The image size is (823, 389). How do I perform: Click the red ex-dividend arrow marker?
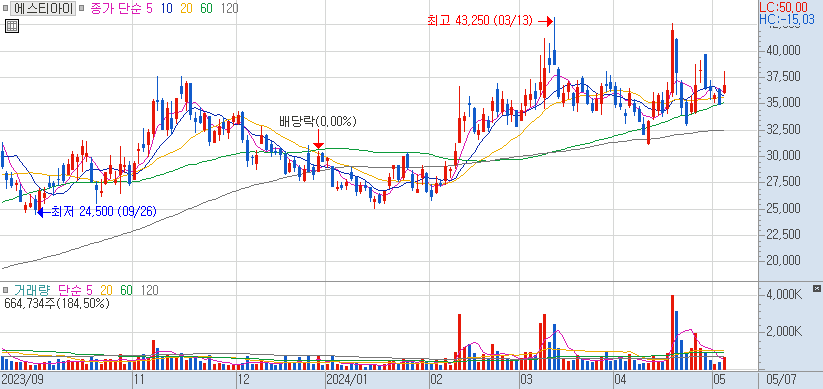point(319,139)
